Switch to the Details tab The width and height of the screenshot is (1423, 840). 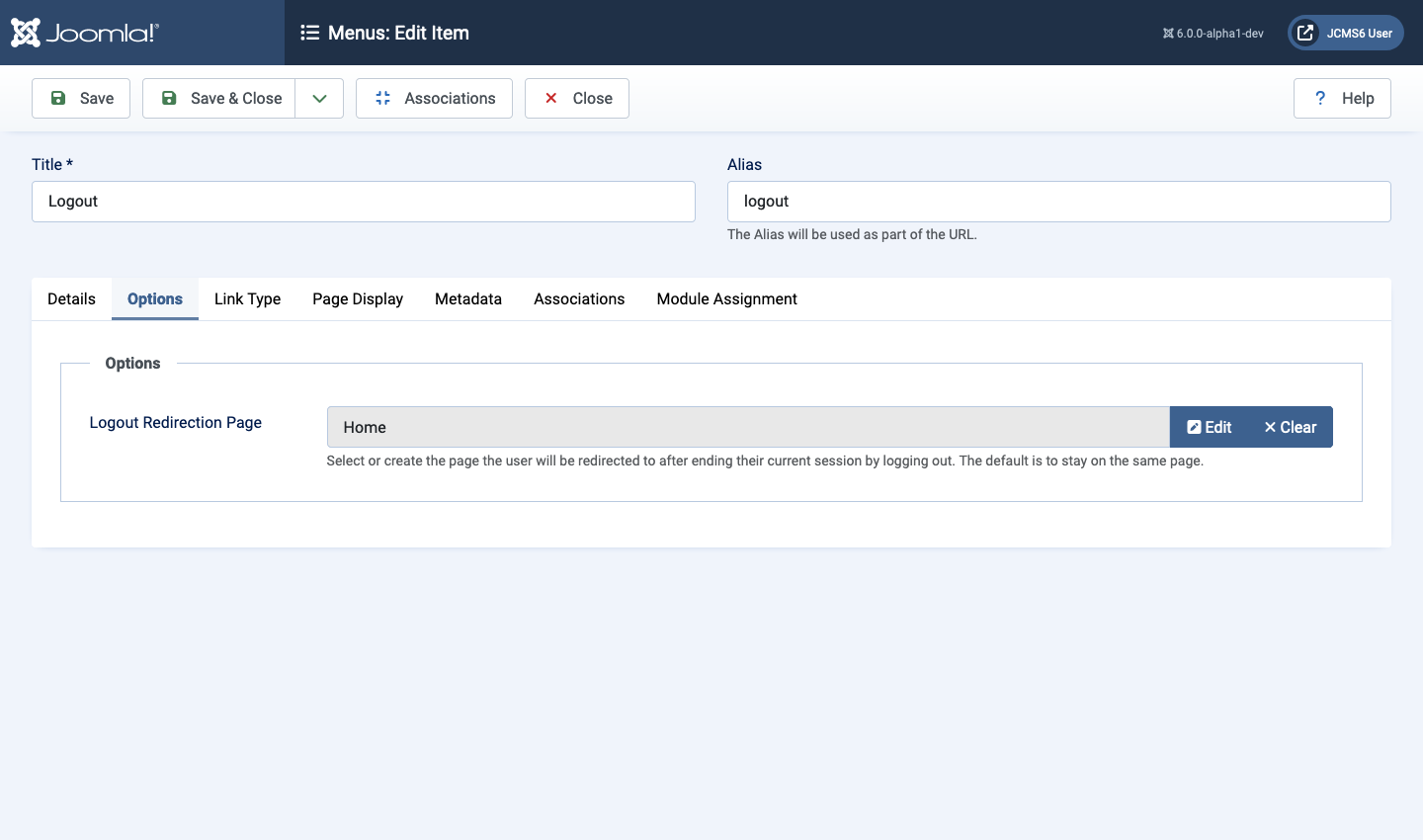[70, 298]
